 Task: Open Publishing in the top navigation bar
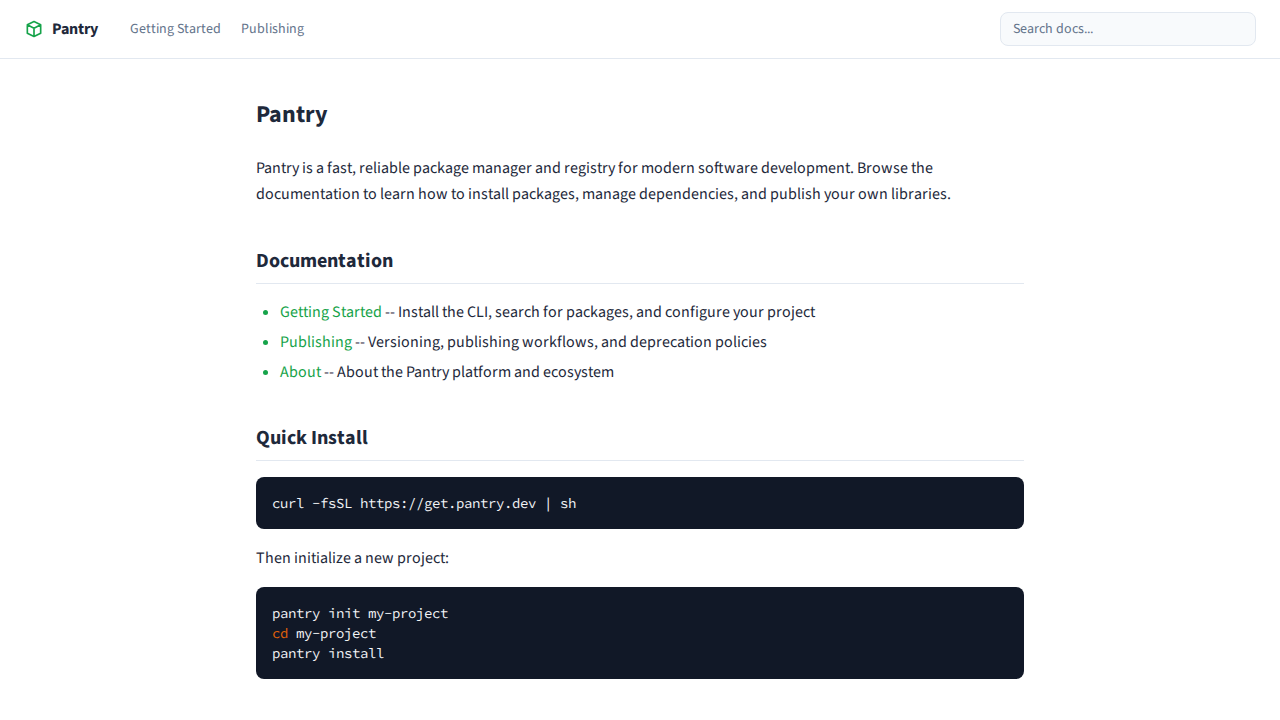tap(272, 29)
